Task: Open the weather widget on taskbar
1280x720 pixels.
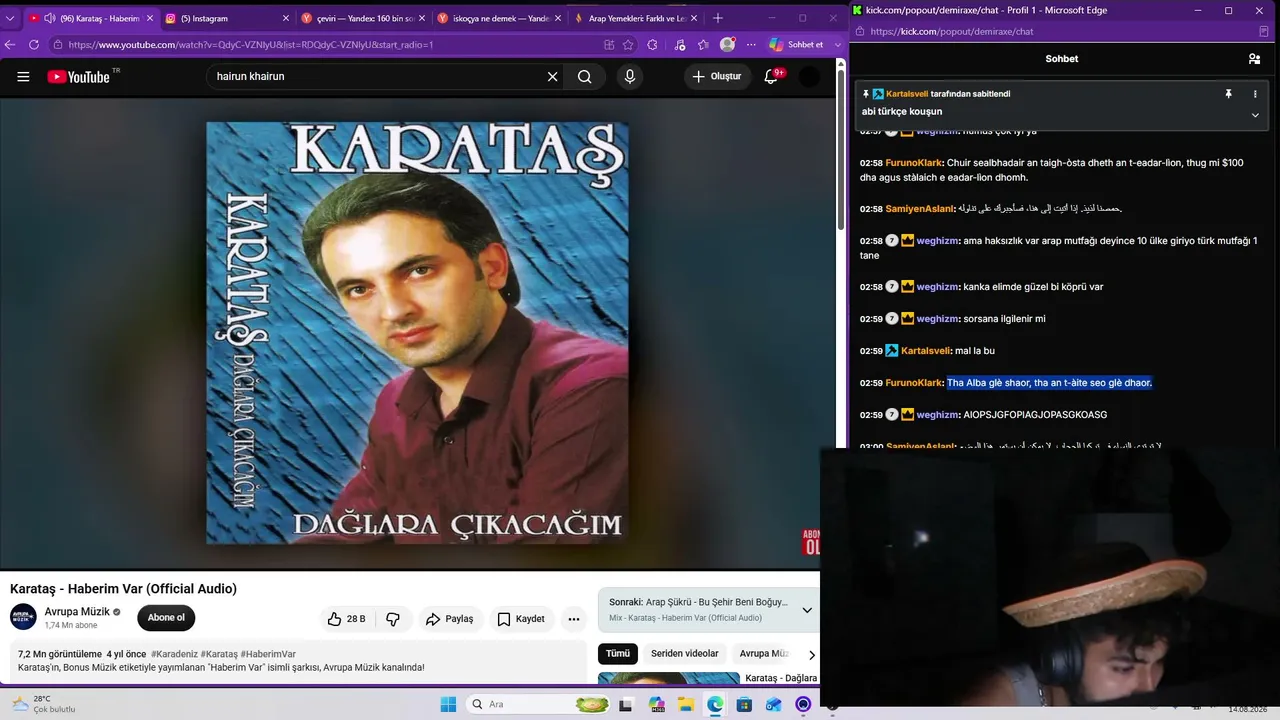Action: click(x=45, y=704)
